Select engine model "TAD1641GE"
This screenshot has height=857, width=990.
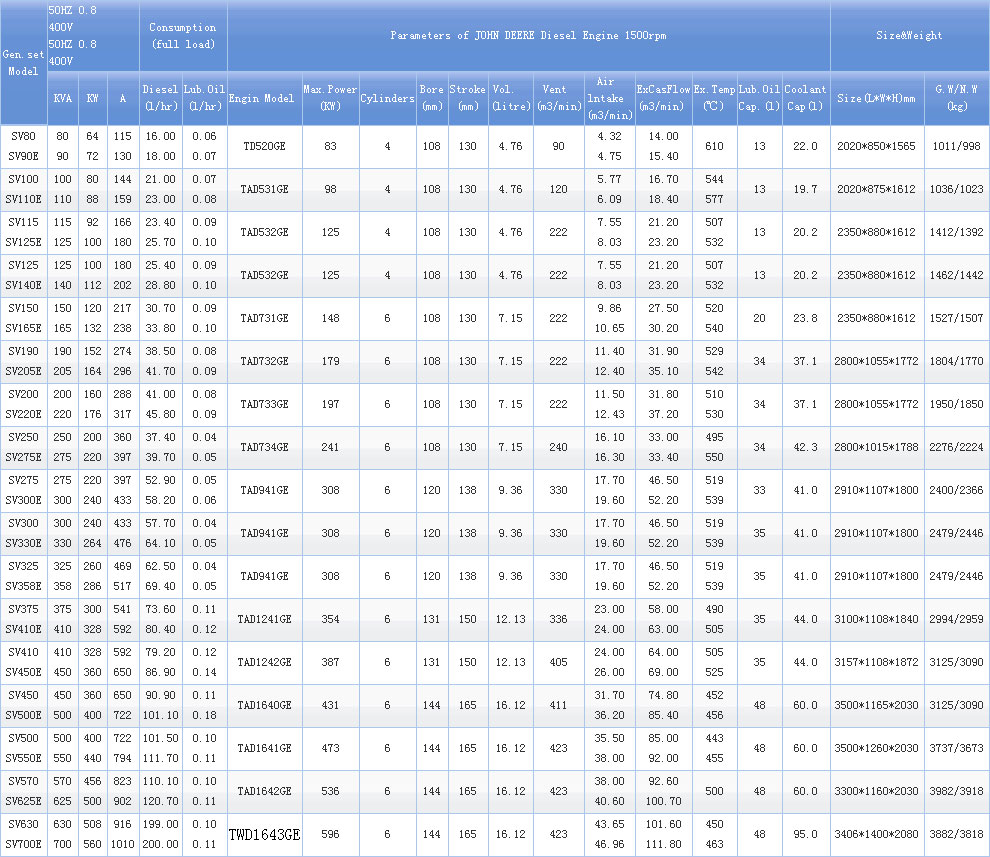265,748
